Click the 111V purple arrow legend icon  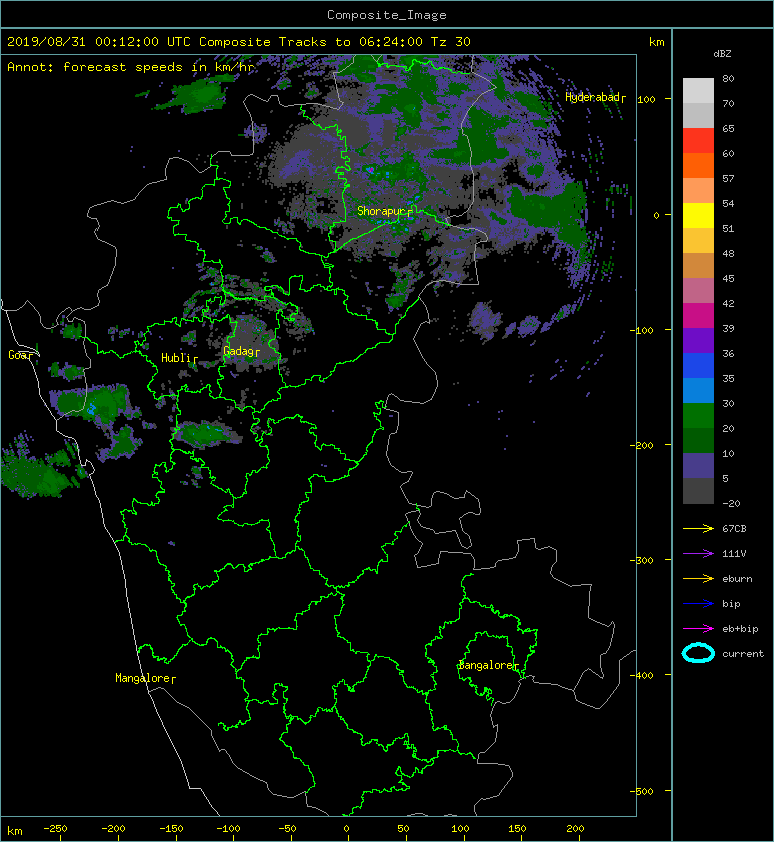tap(698, 554)
